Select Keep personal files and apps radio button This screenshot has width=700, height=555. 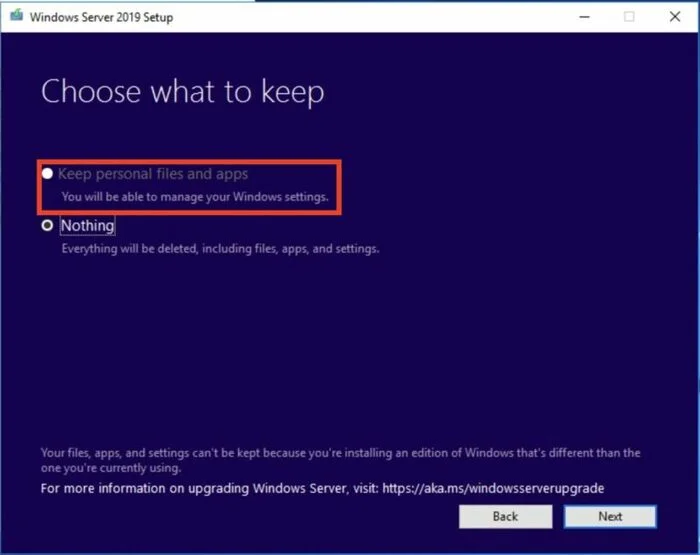point(47,174)
